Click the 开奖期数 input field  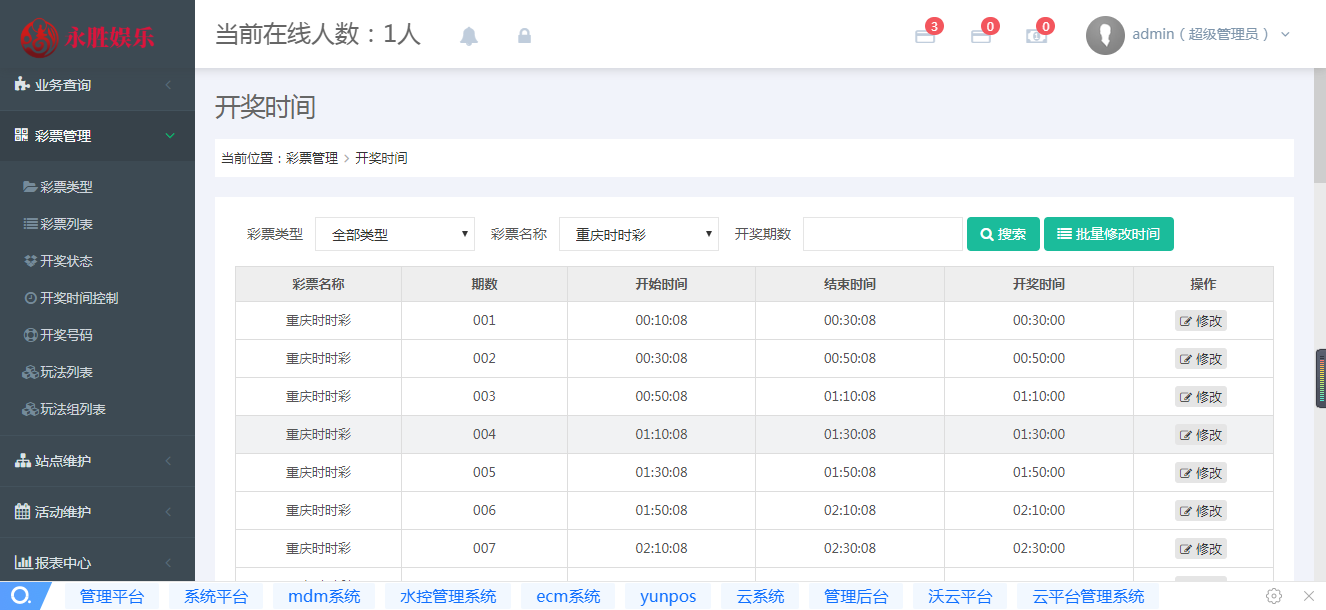882,234
